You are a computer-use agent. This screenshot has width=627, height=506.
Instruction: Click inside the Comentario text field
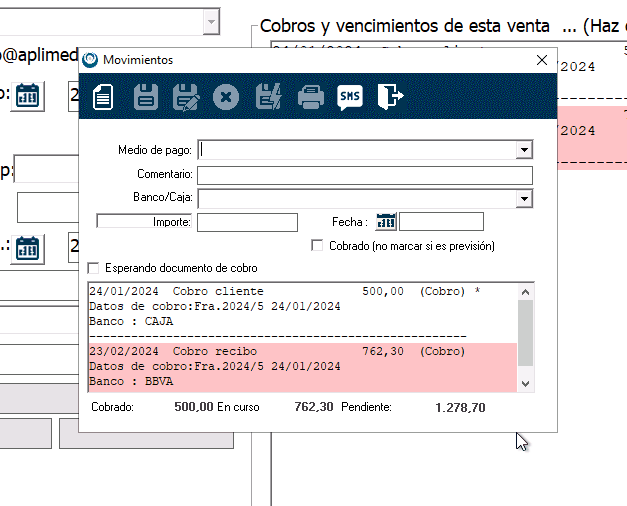[364, 175]
